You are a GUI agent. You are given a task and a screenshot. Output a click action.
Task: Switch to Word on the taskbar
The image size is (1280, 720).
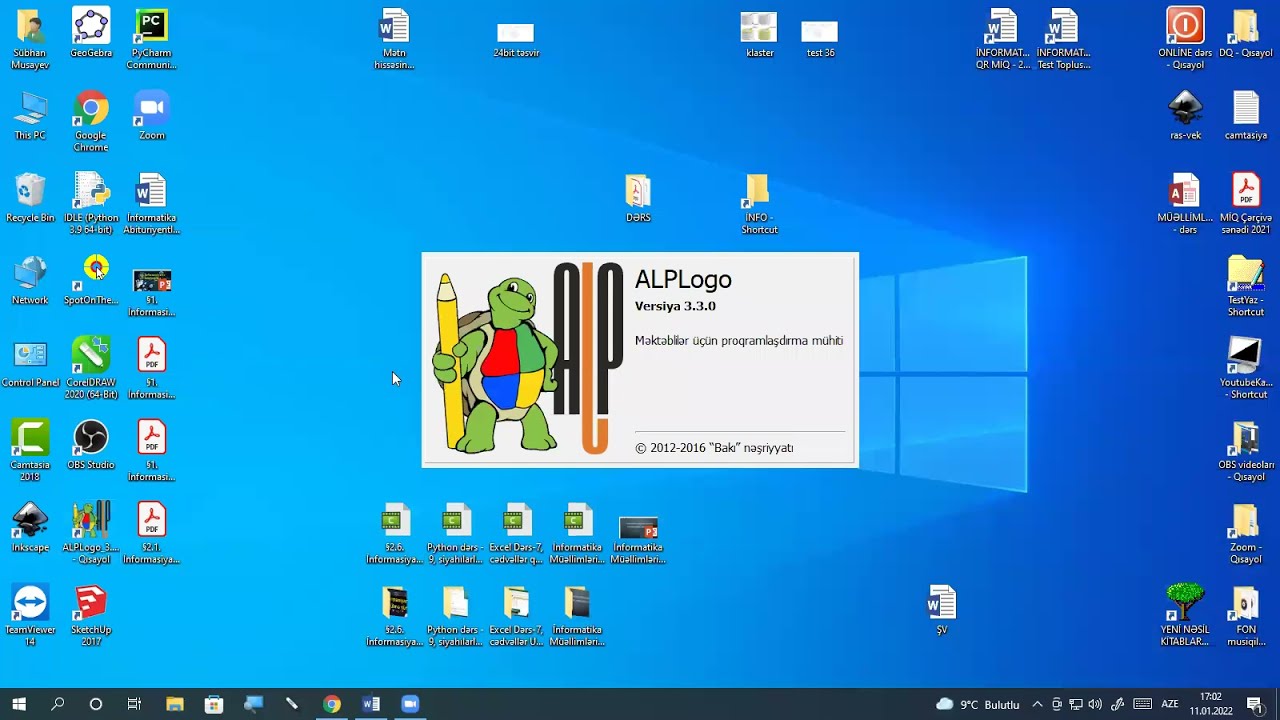(x=371, y=704)
